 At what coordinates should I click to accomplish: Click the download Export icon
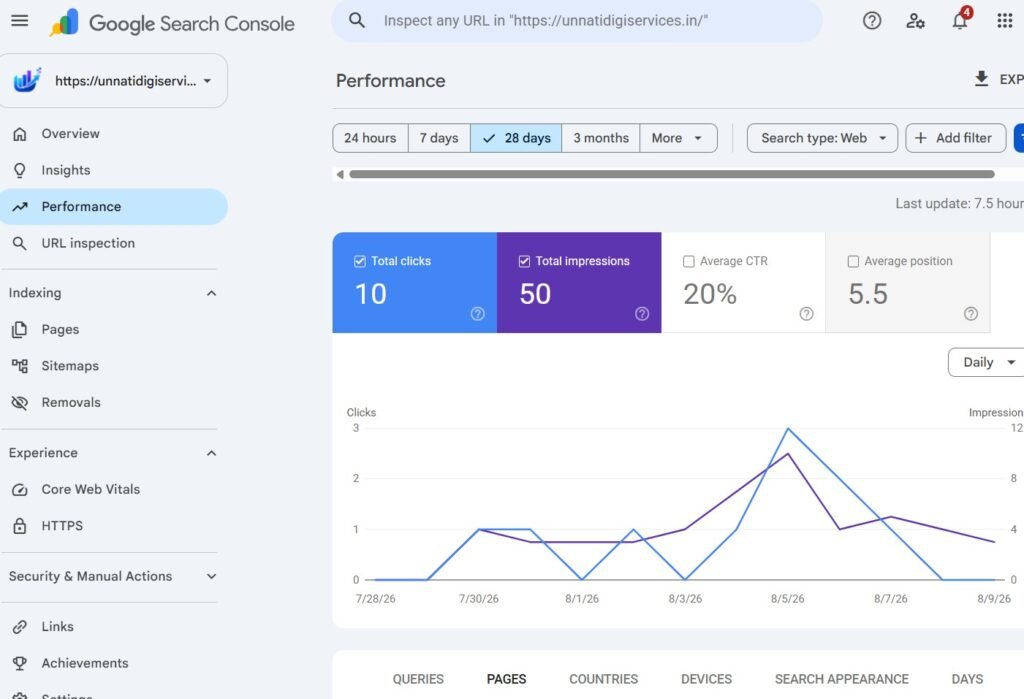981,79
